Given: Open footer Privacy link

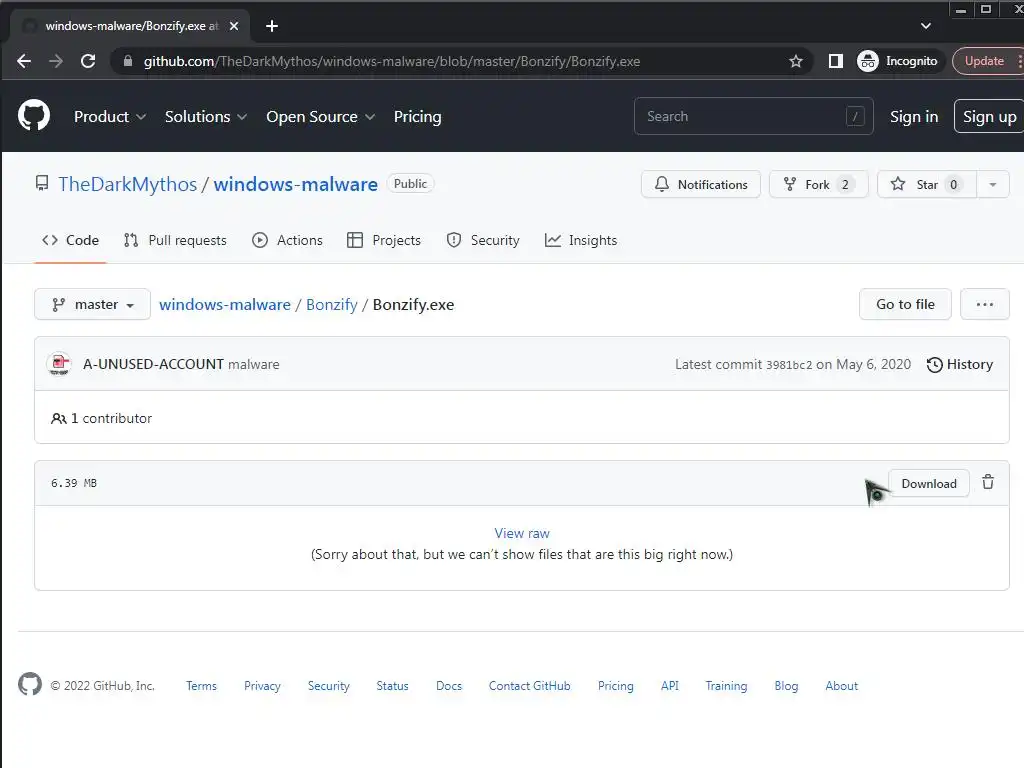Looking at the screenshot, I should click(262, 686).
